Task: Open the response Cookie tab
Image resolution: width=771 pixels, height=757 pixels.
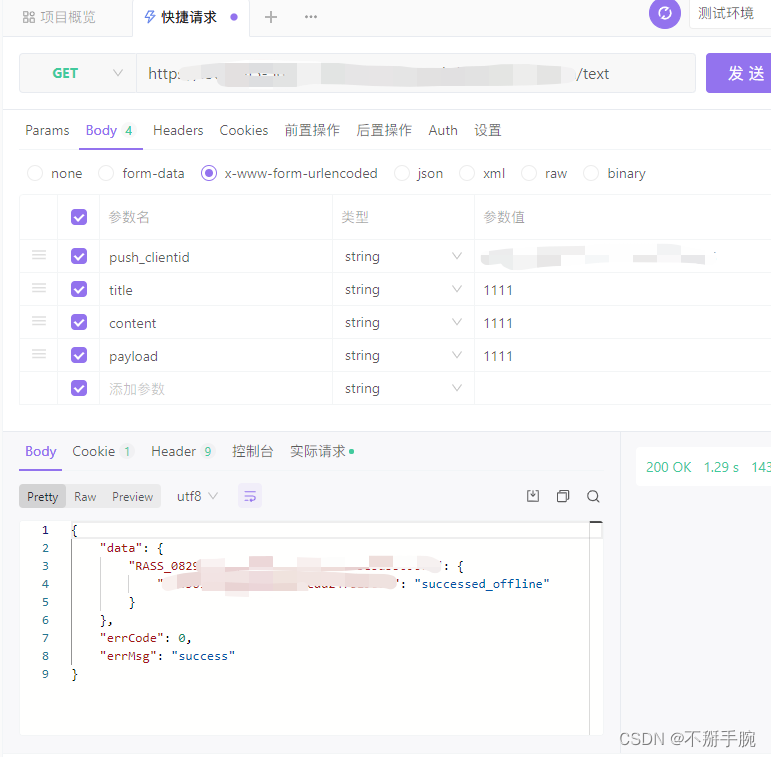Action: 102,451
